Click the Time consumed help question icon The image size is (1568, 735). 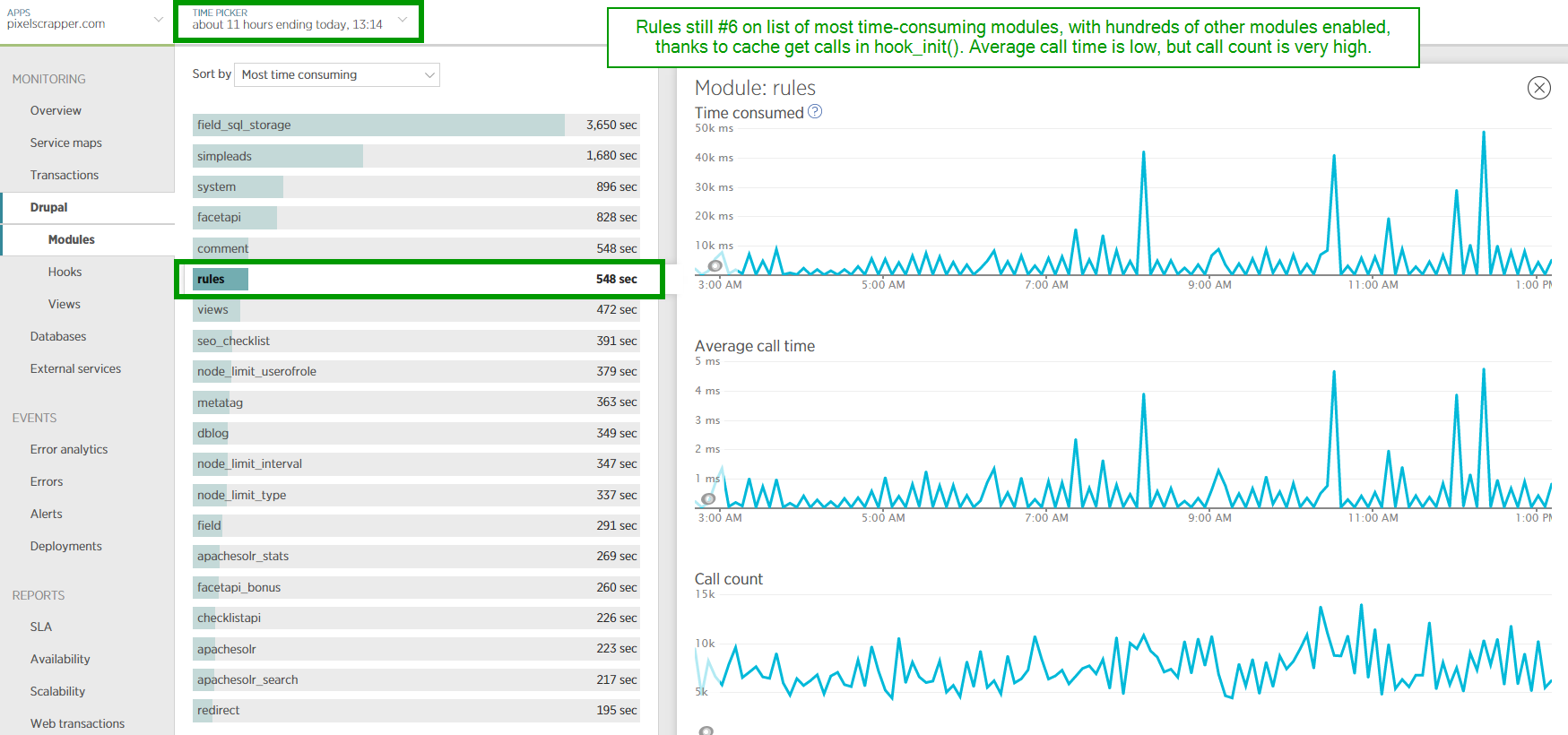pyautogui.click(x=815, y=112)
